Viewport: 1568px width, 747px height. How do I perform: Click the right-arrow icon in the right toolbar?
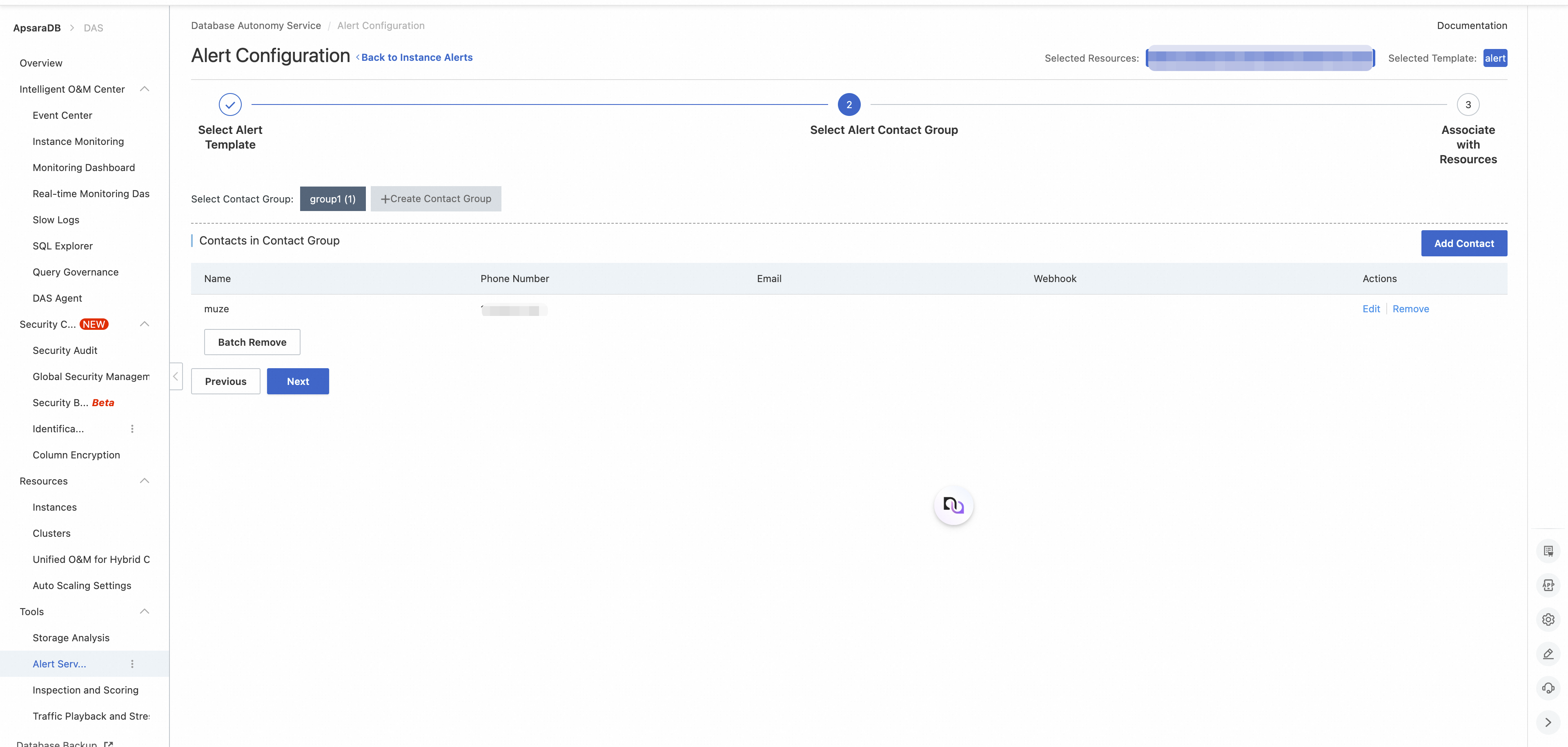(x=1548, y=723)
